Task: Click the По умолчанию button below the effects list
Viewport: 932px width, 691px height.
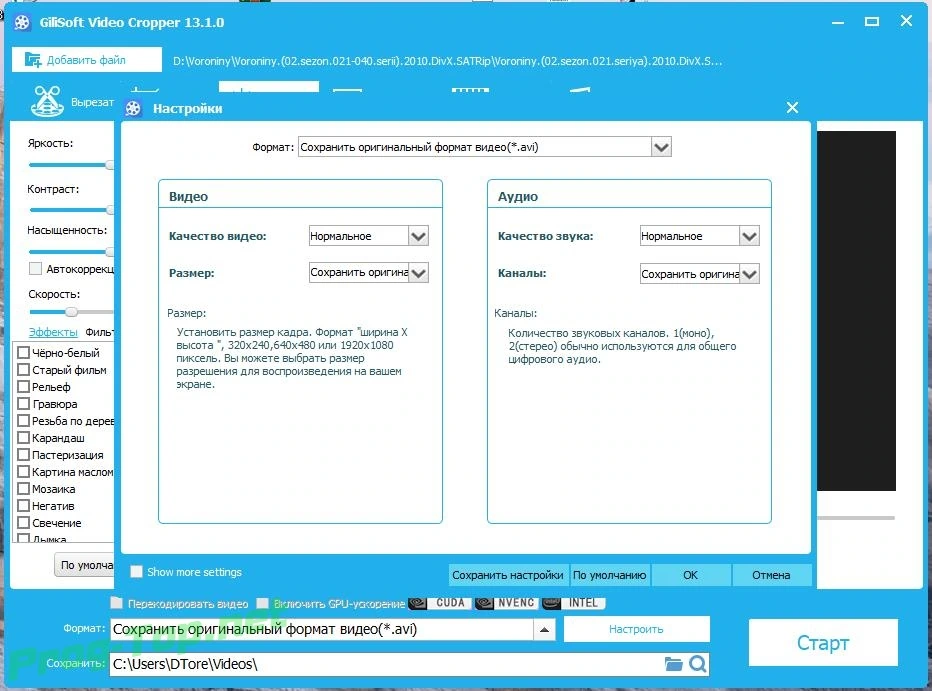Action: point(84,565)
